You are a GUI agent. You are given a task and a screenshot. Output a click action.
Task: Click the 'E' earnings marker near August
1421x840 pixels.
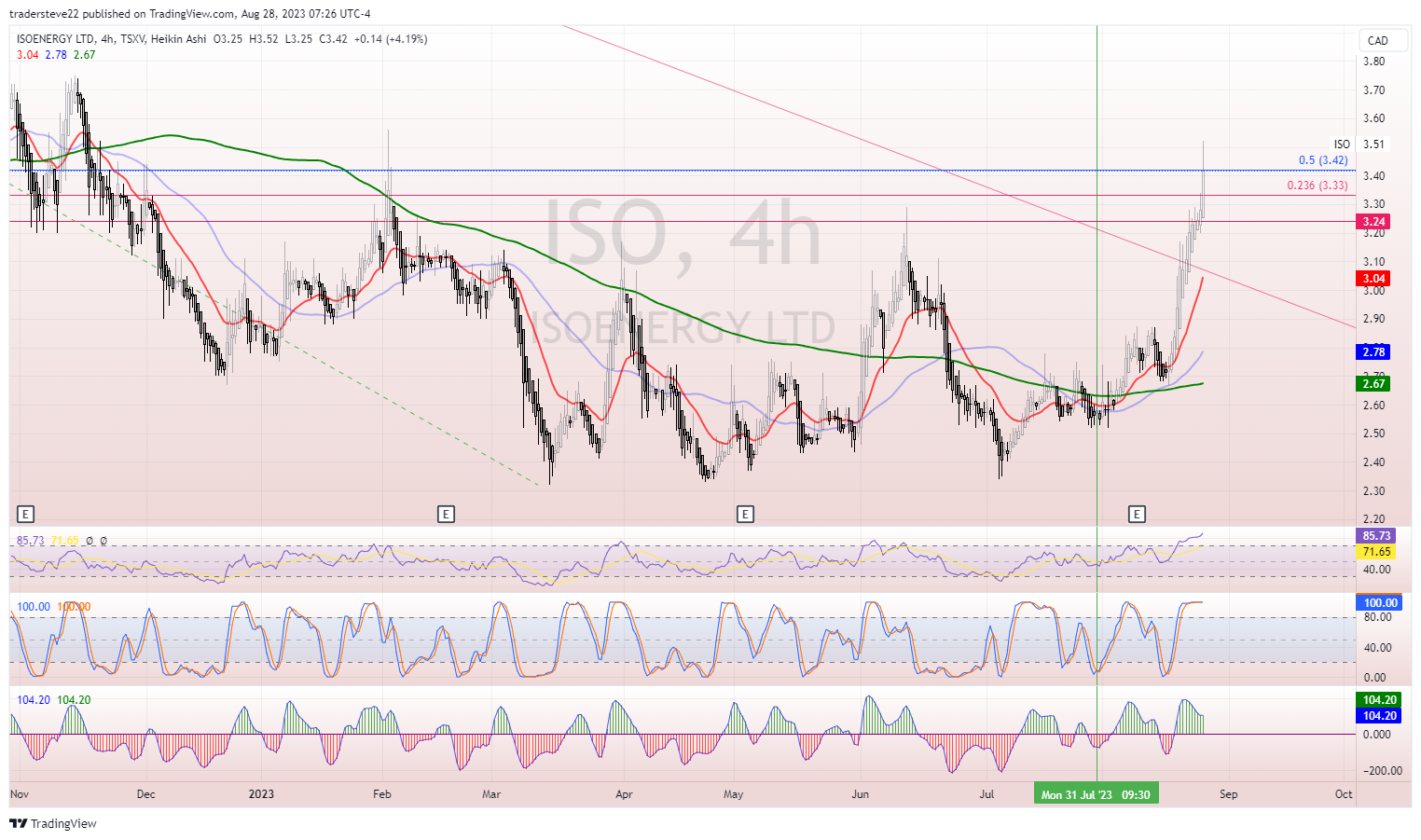pyautogui.click(x=1137, y=514)
